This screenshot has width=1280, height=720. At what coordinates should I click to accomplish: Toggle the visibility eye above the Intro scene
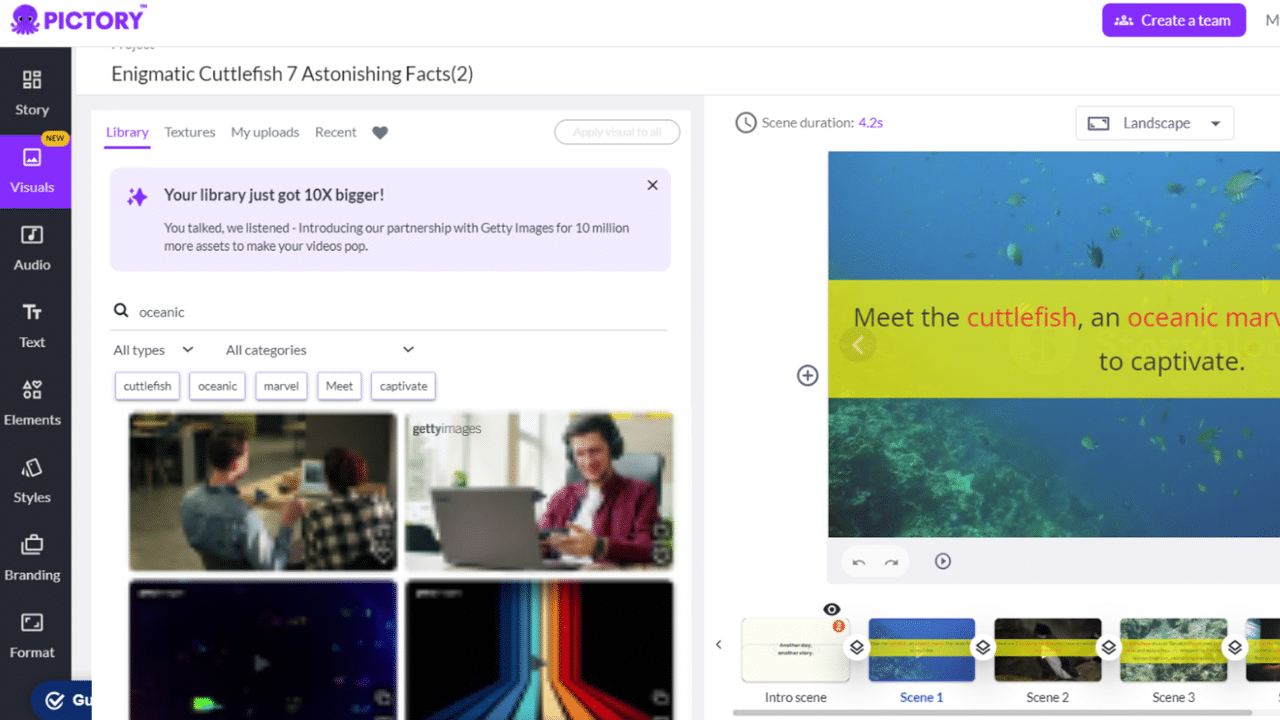coord(831,609)
